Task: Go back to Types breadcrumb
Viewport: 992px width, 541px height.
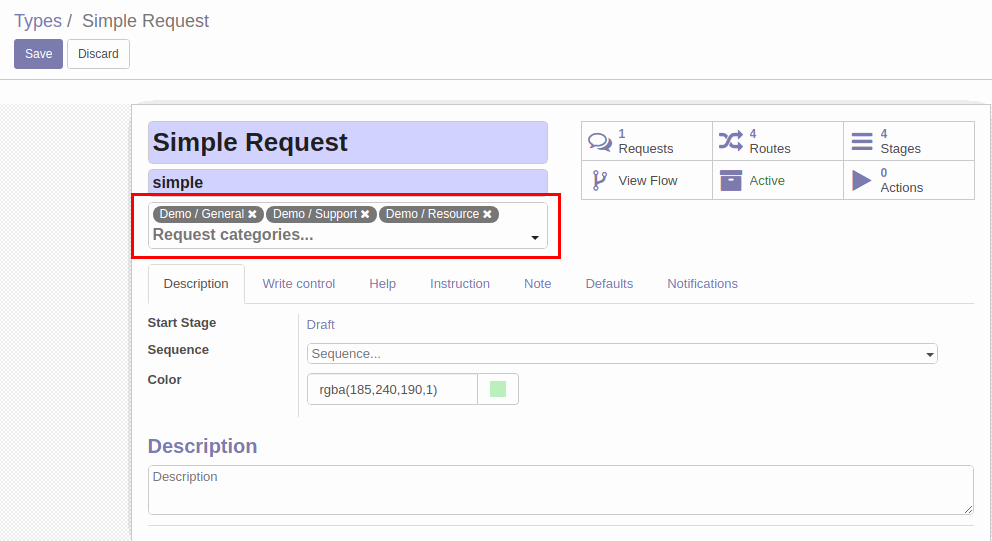Action: click(38, 21)
